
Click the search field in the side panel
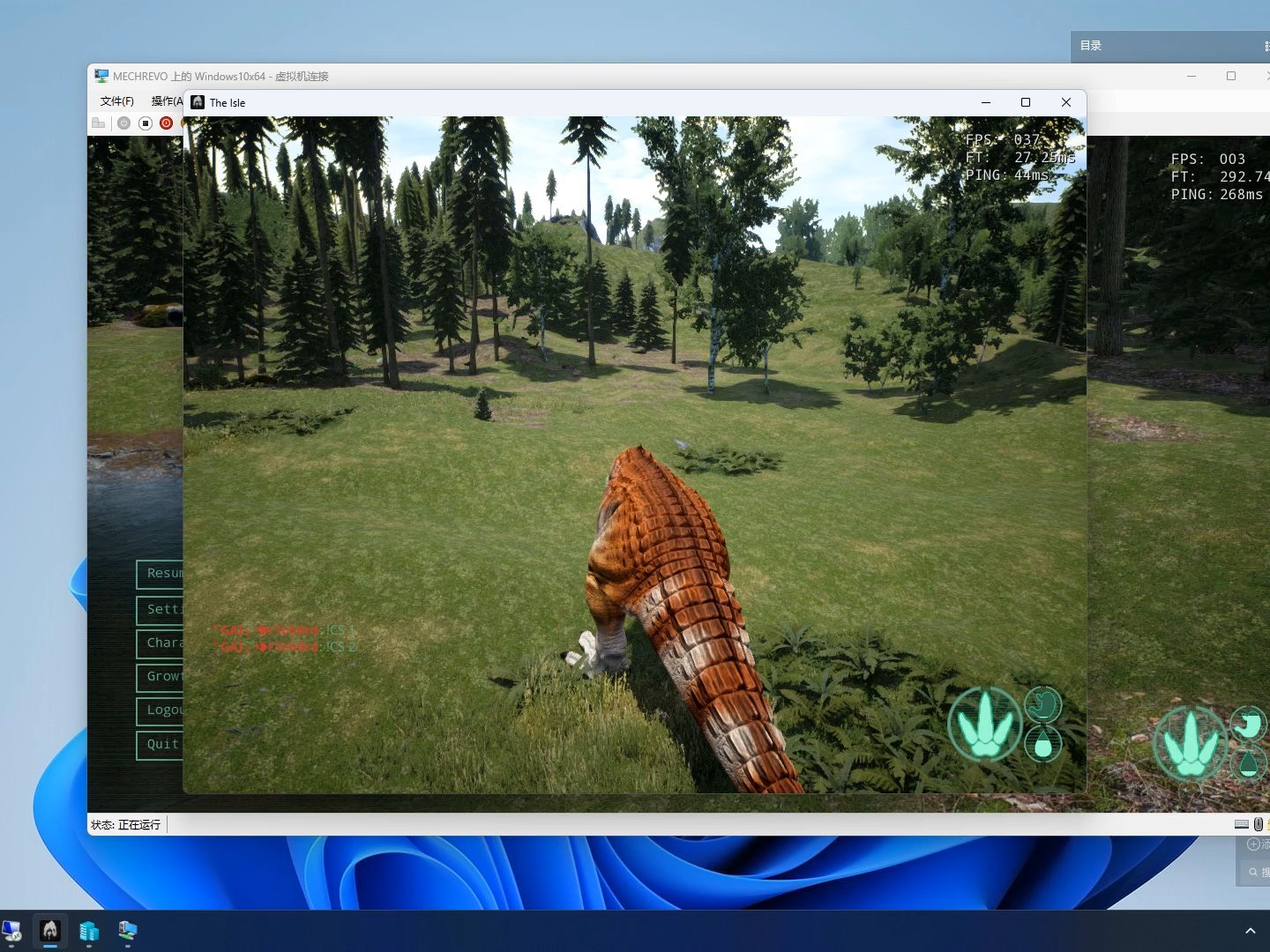tap(1254, 872)
